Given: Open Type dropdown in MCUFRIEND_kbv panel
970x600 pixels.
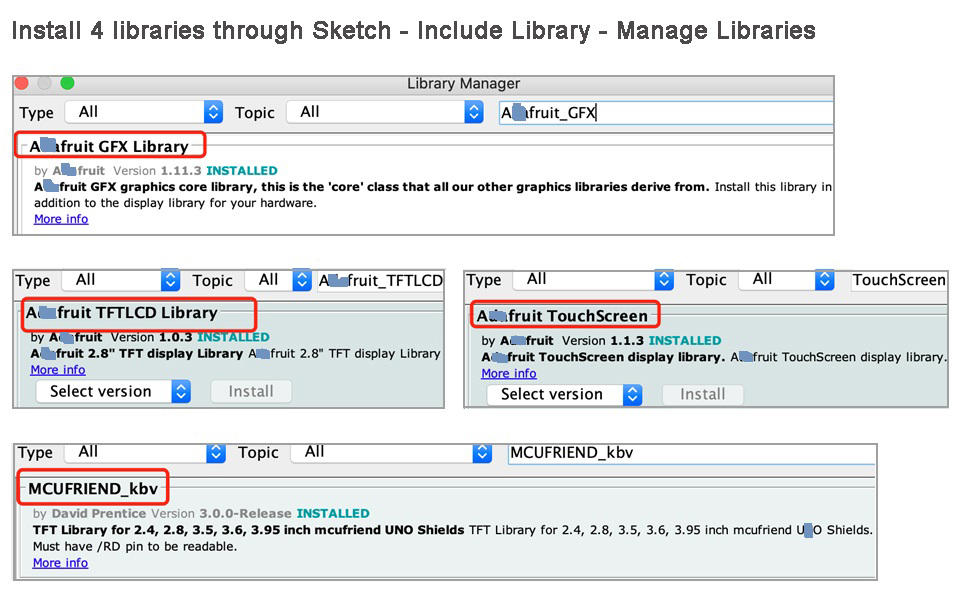Looking at the screenshot, I should (x=145, y=452).
